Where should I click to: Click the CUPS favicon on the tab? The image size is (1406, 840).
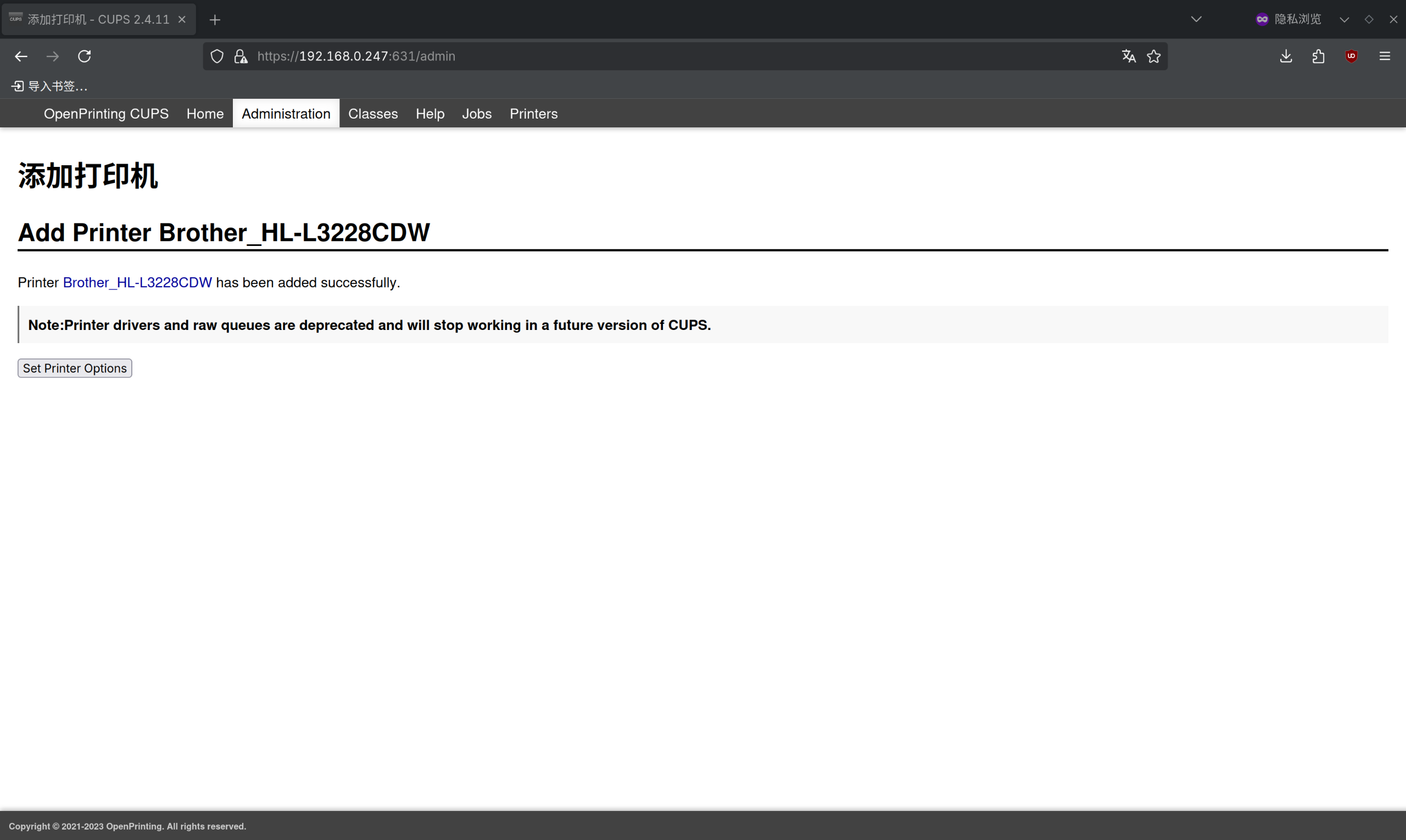pos(16,19)
